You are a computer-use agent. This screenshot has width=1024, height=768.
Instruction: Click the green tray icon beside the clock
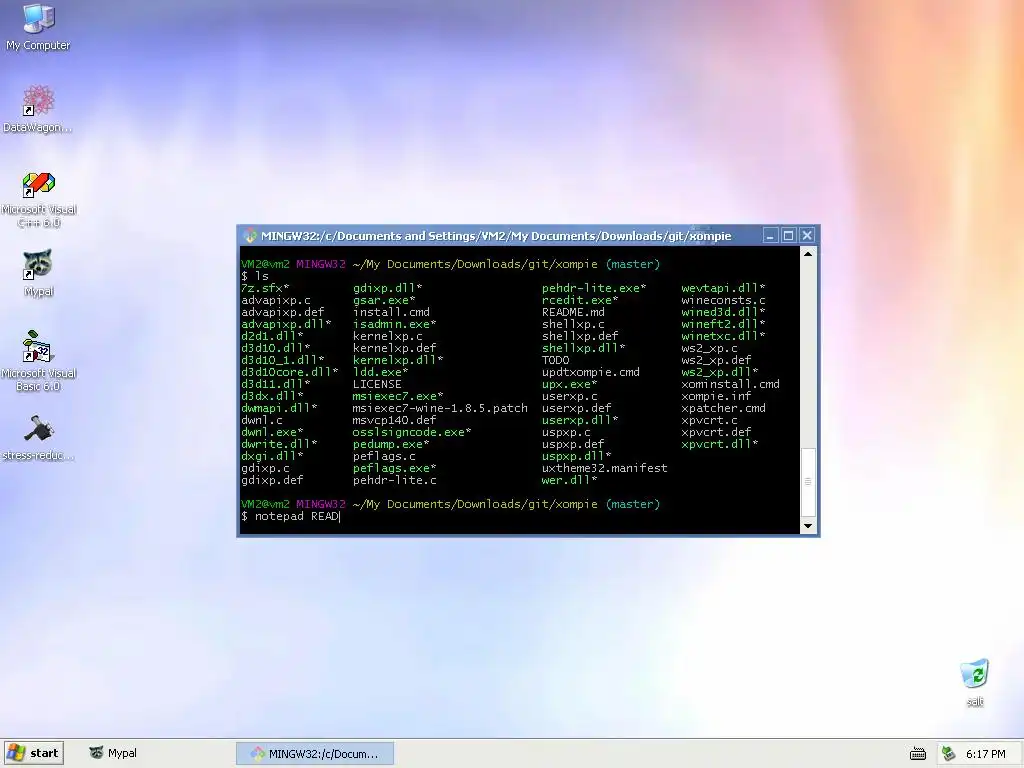pyautogui.click(x=949, y=754)
